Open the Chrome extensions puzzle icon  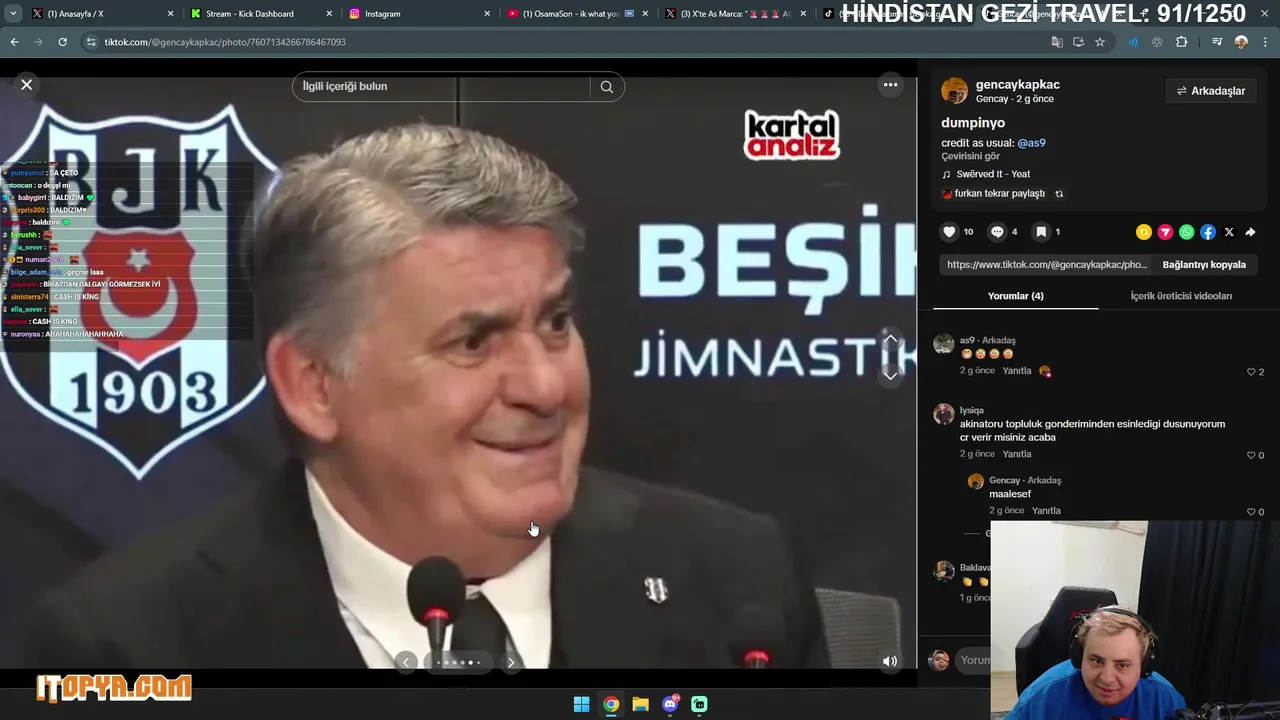tap(1181, 42)
